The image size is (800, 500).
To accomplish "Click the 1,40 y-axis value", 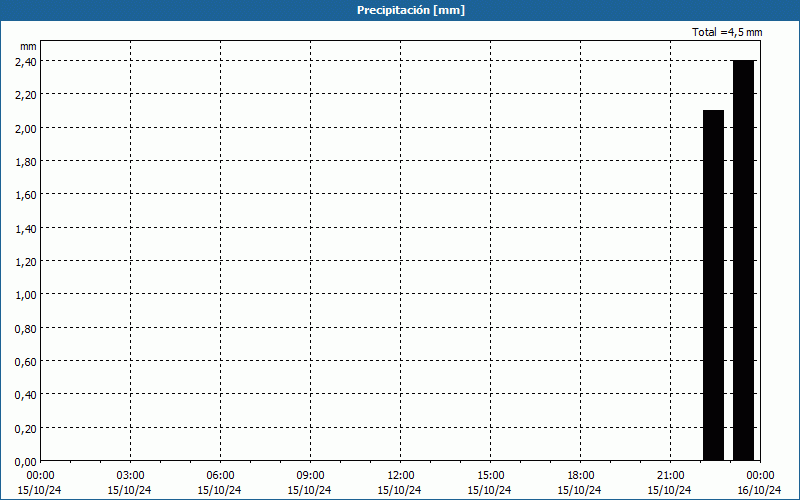I will 26,229.
